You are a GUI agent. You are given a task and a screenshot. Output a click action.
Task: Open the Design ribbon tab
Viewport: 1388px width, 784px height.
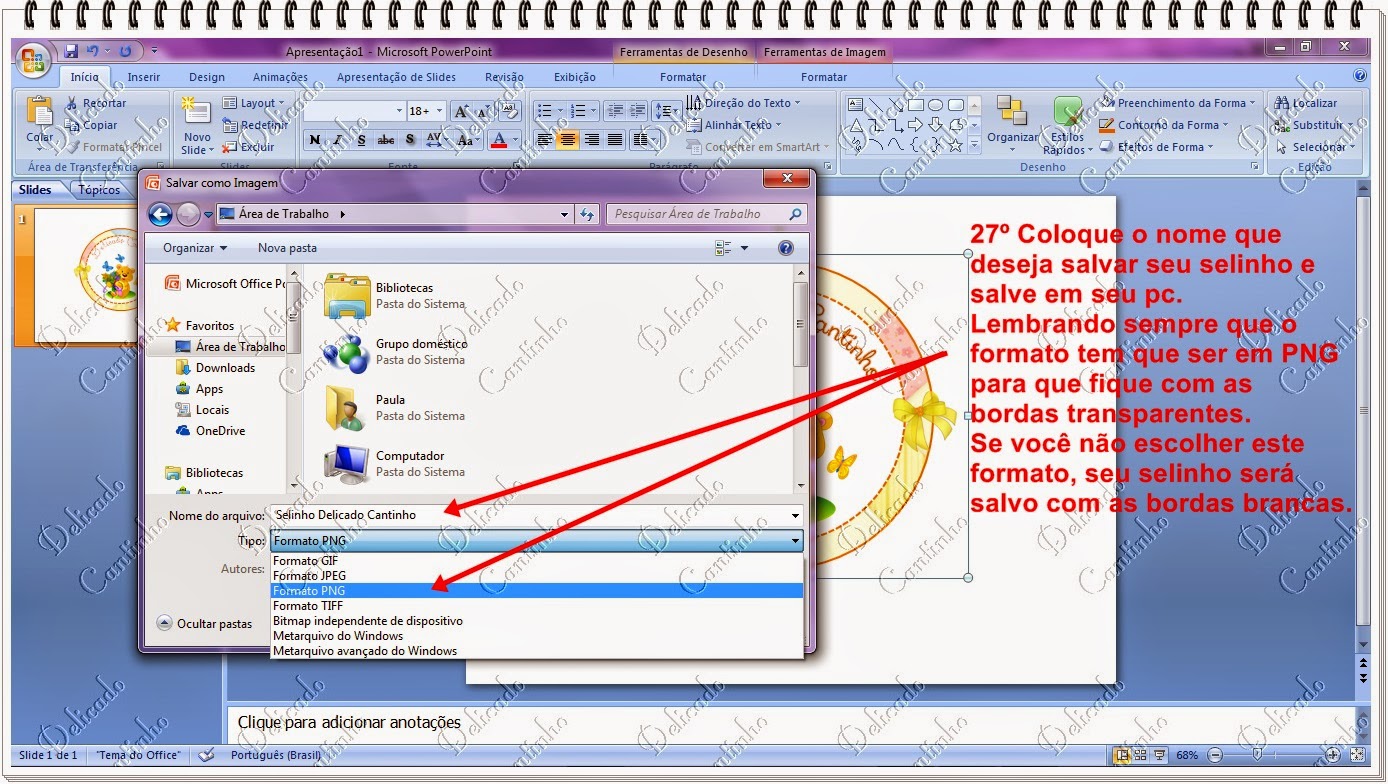[207, 77]
